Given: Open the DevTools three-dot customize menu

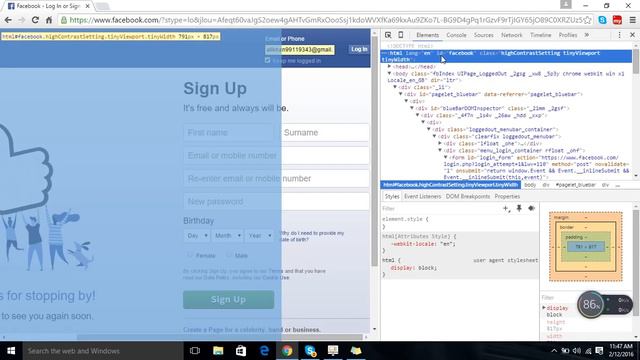Looking at the screenshot, I should point(619,35).
